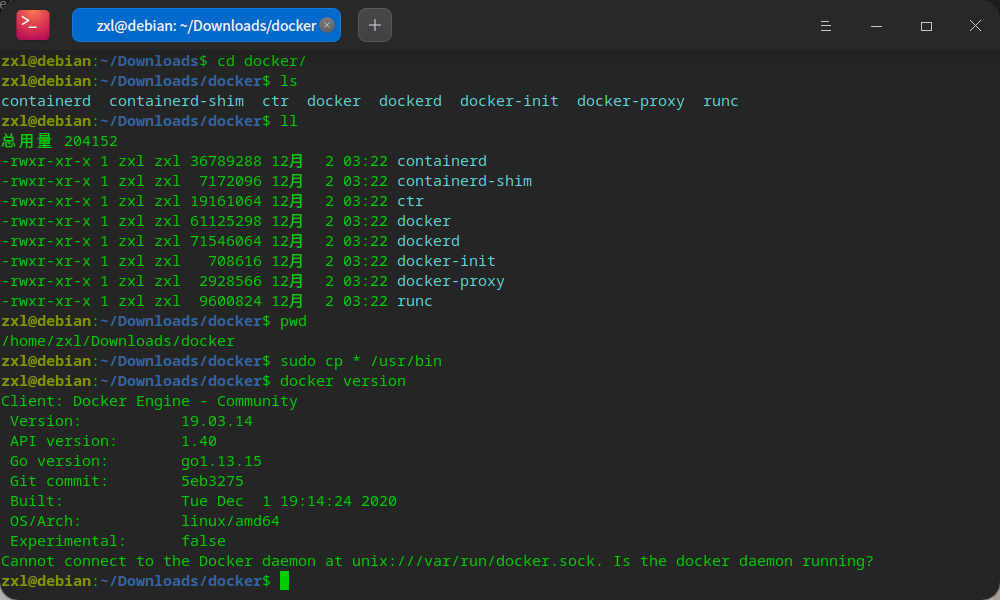This screenshot has width=1000, height=600.
Task: Click the x on the docker tab
Action: 328,24
